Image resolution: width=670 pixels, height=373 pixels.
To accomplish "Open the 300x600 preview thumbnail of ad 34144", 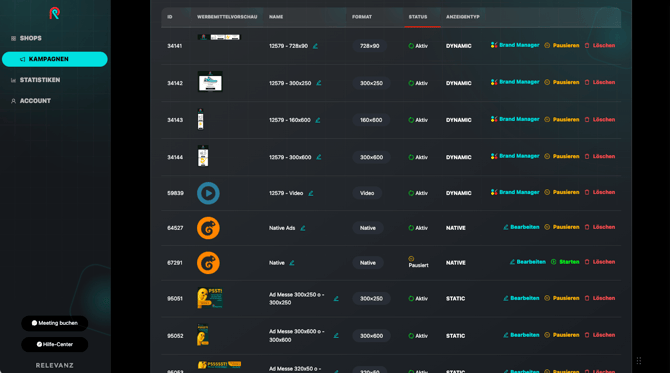I will click(x=203, y=156).
